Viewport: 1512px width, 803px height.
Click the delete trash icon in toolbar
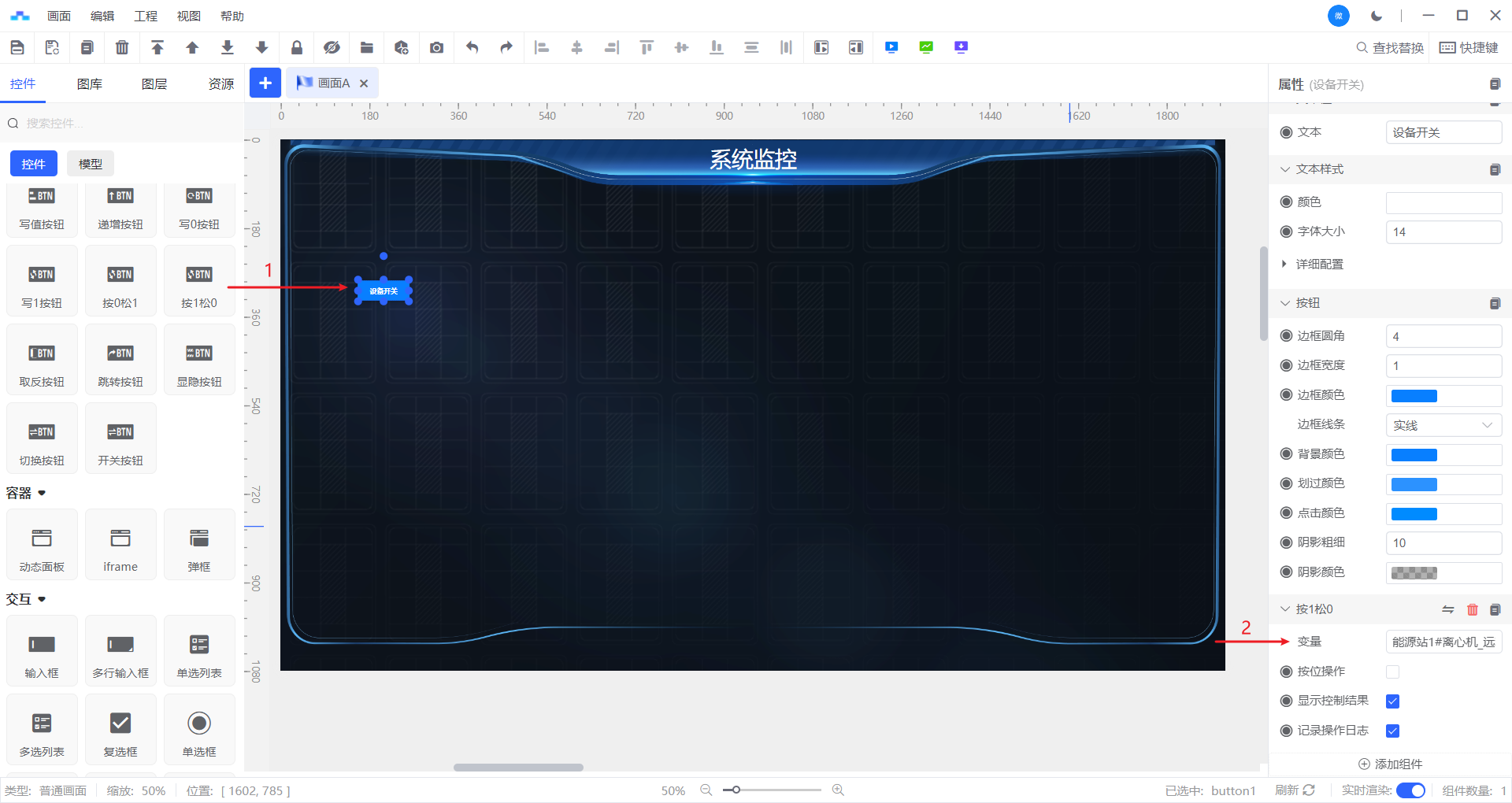click(x=122, y=47)
